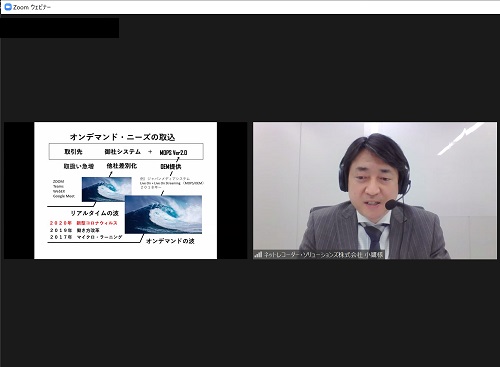
Task: Select the shared slide panel
Action: coord(126,190)
